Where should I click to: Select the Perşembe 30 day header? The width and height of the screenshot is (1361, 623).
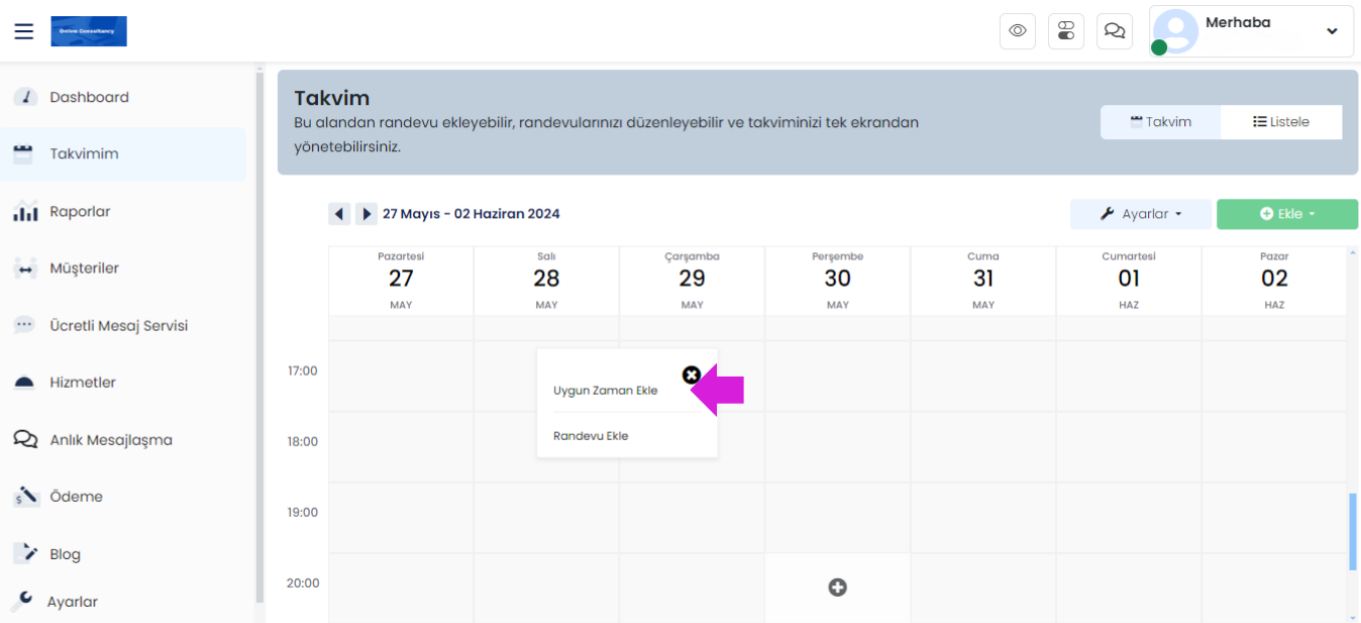pos(838,281)
